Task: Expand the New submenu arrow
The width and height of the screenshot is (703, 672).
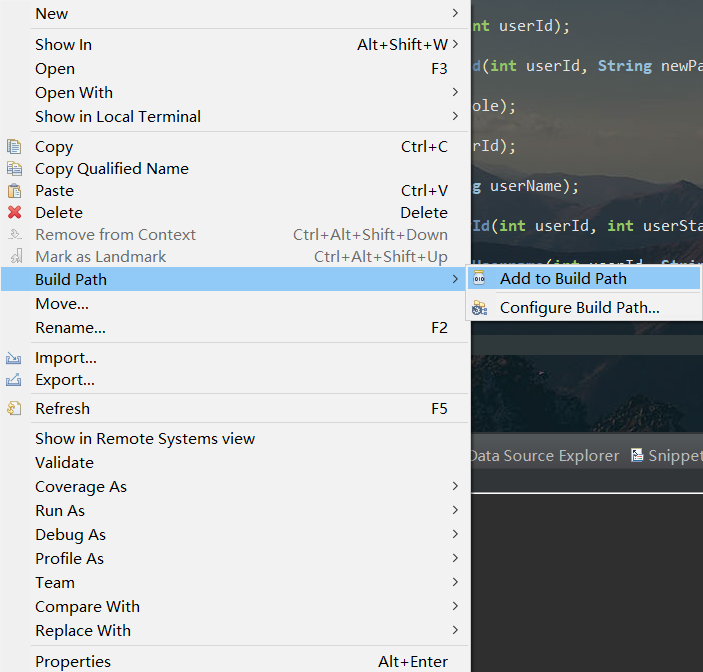Action: [x=455, y=13]
